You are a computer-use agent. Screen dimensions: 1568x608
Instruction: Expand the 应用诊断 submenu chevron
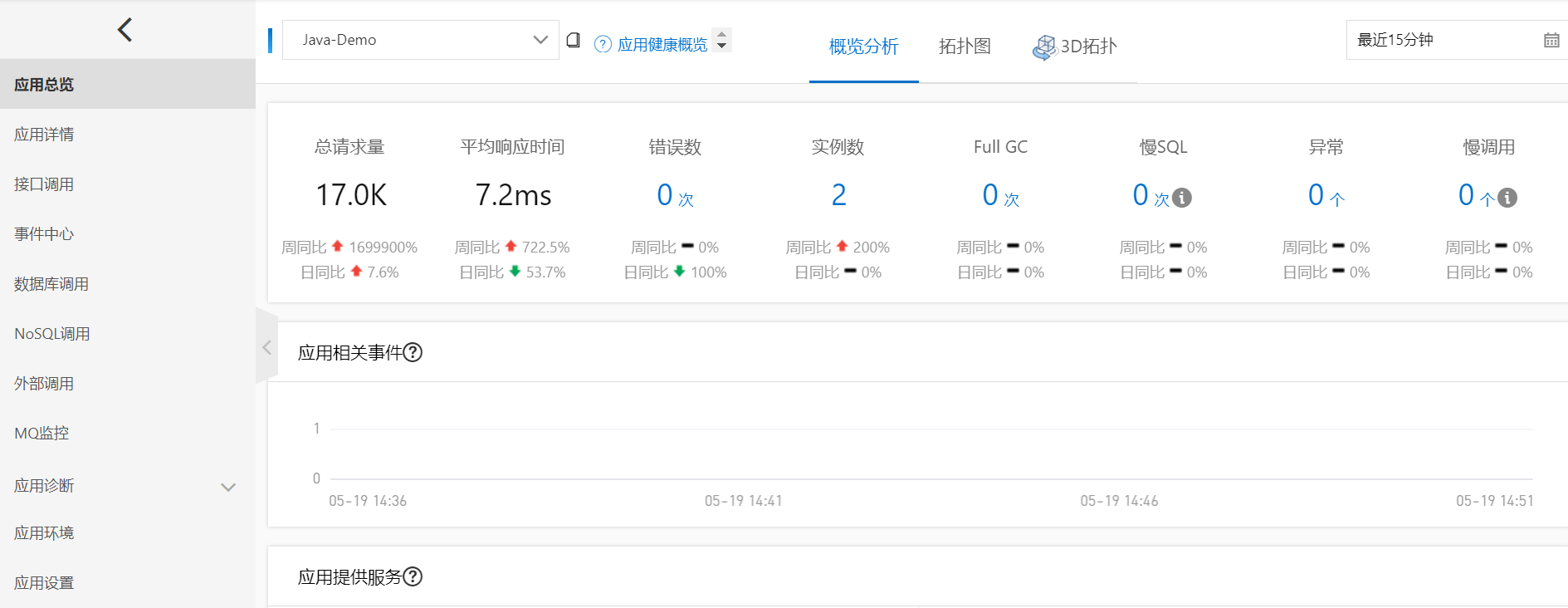228,487
